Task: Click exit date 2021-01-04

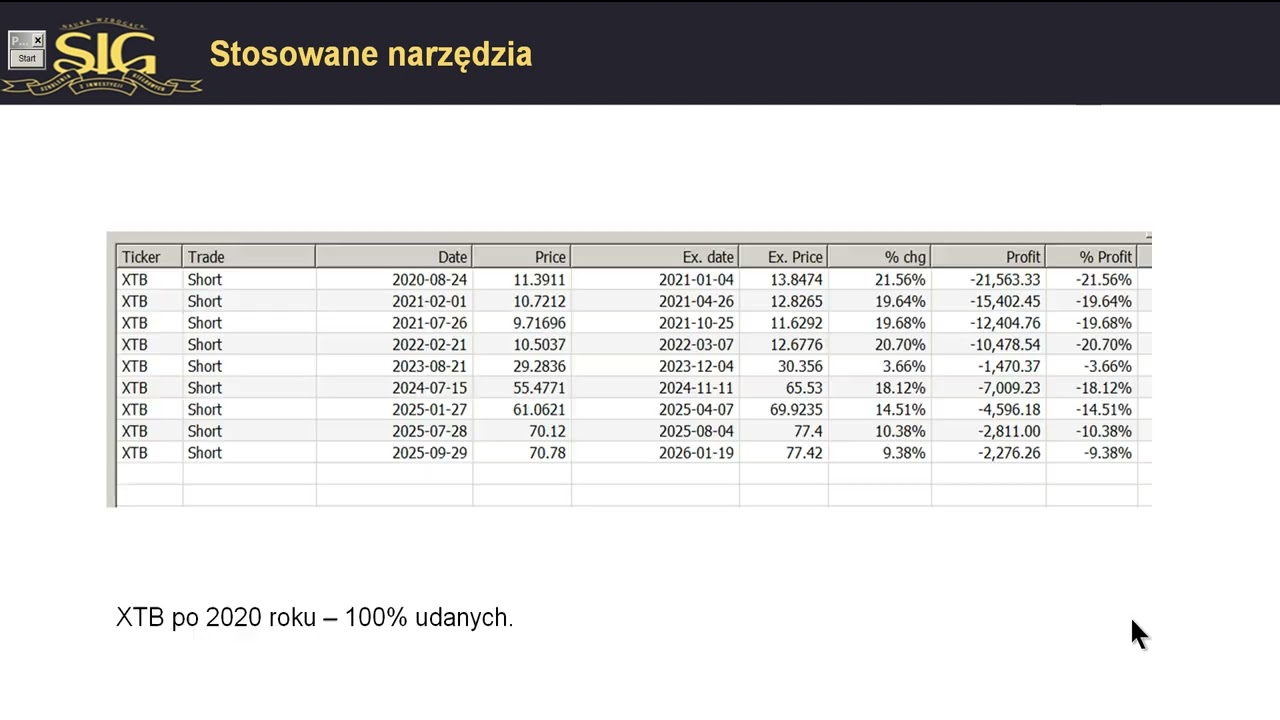Action: tap(696, 280)
